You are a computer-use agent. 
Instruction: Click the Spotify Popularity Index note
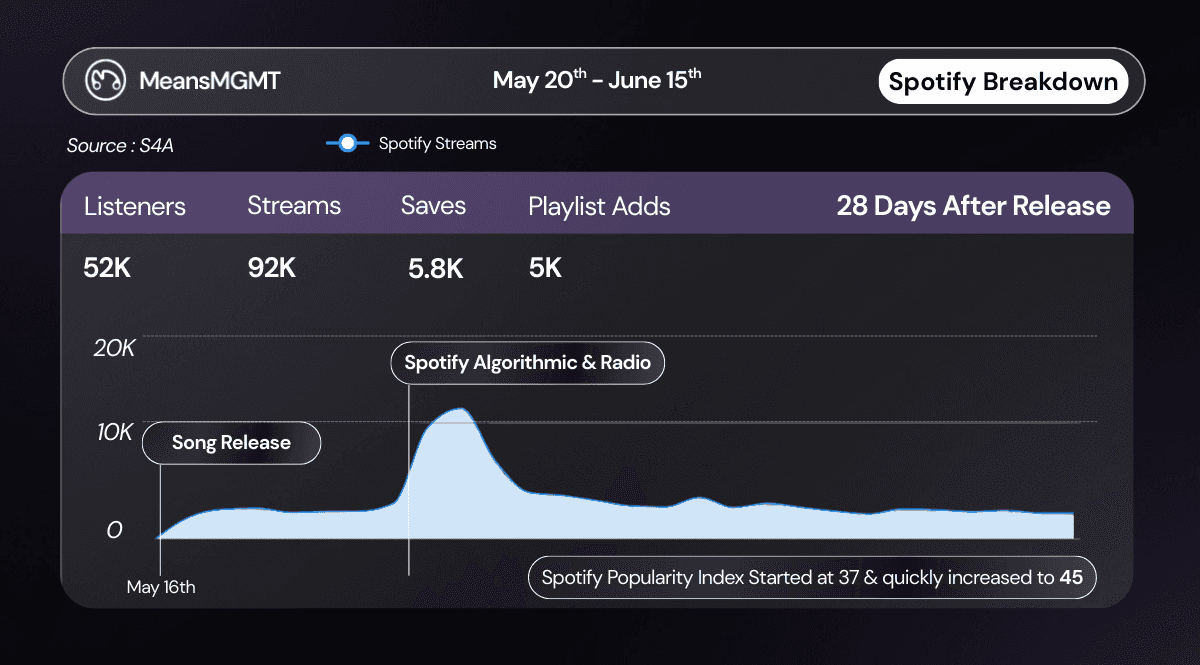[812, 577]
